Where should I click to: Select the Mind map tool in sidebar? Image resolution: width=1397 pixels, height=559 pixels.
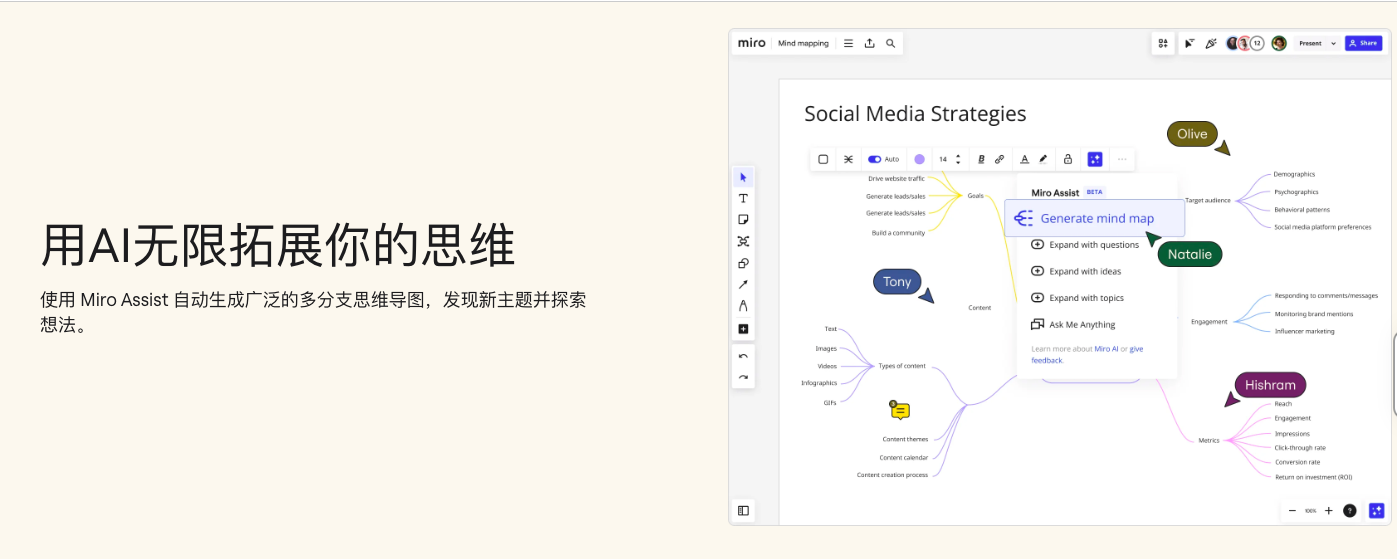click(x=743, y=241)
